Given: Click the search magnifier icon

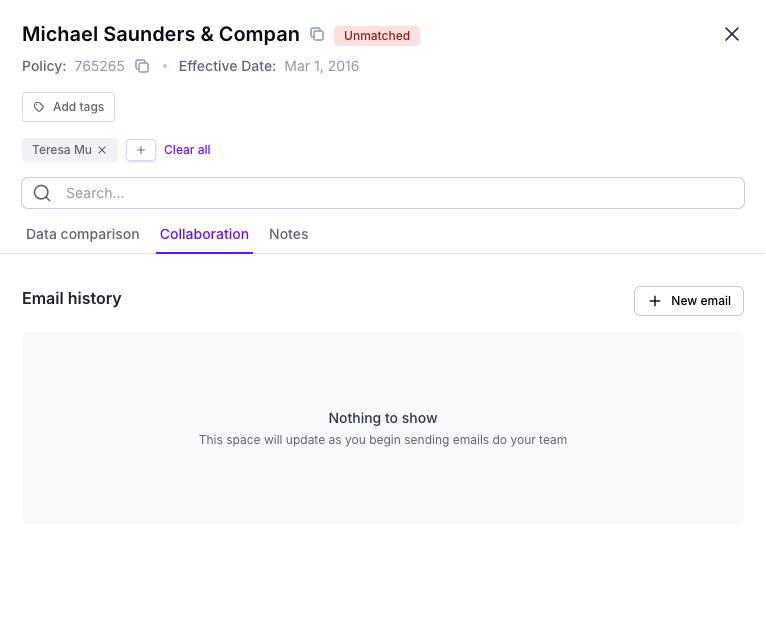Looking at the screenshot, I should 42,193.
